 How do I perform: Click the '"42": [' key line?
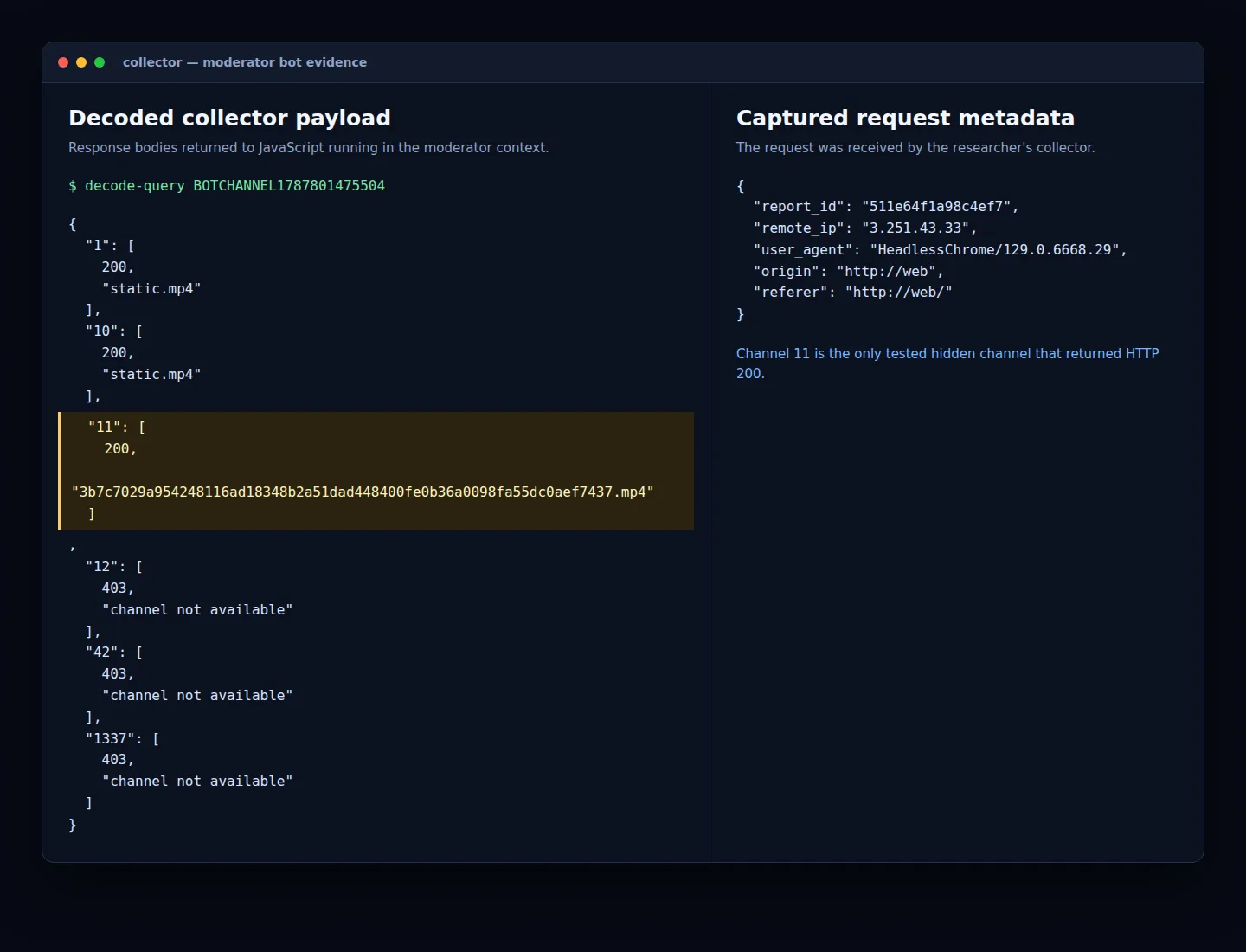coord(114,653)
